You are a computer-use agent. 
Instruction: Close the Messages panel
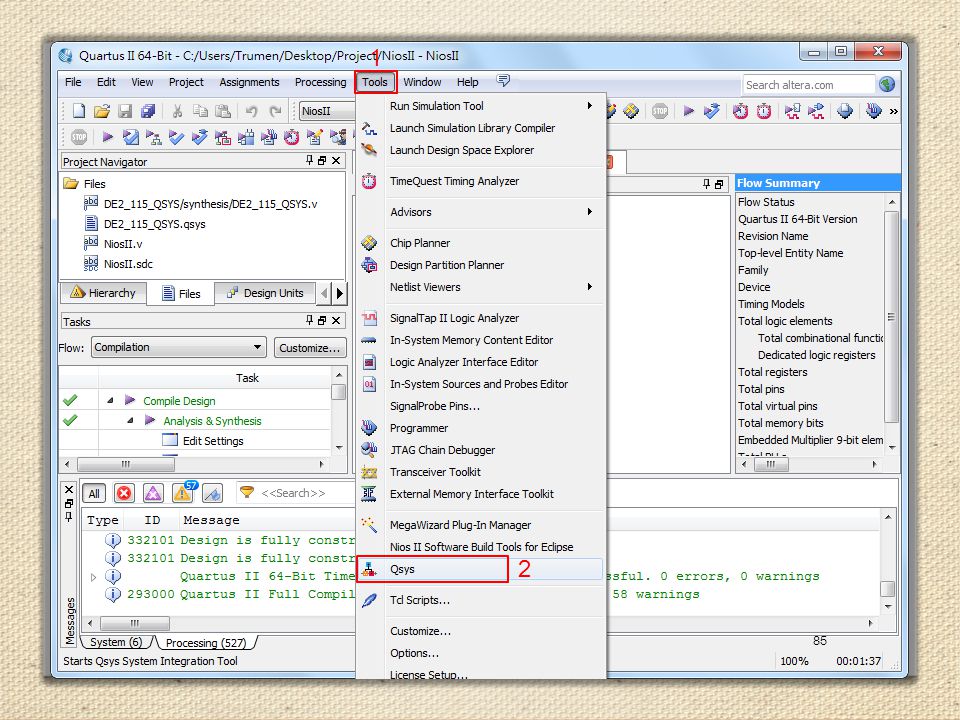(x=69, y=490)
